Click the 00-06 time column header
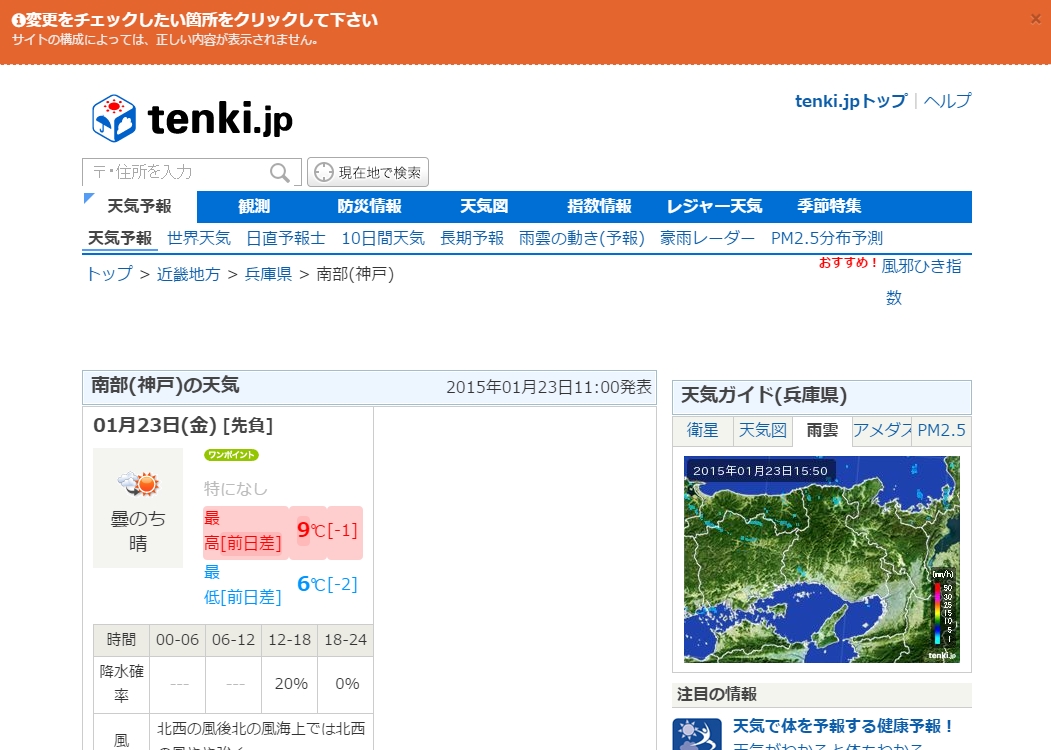1051x750 pixels. (177, 640)
